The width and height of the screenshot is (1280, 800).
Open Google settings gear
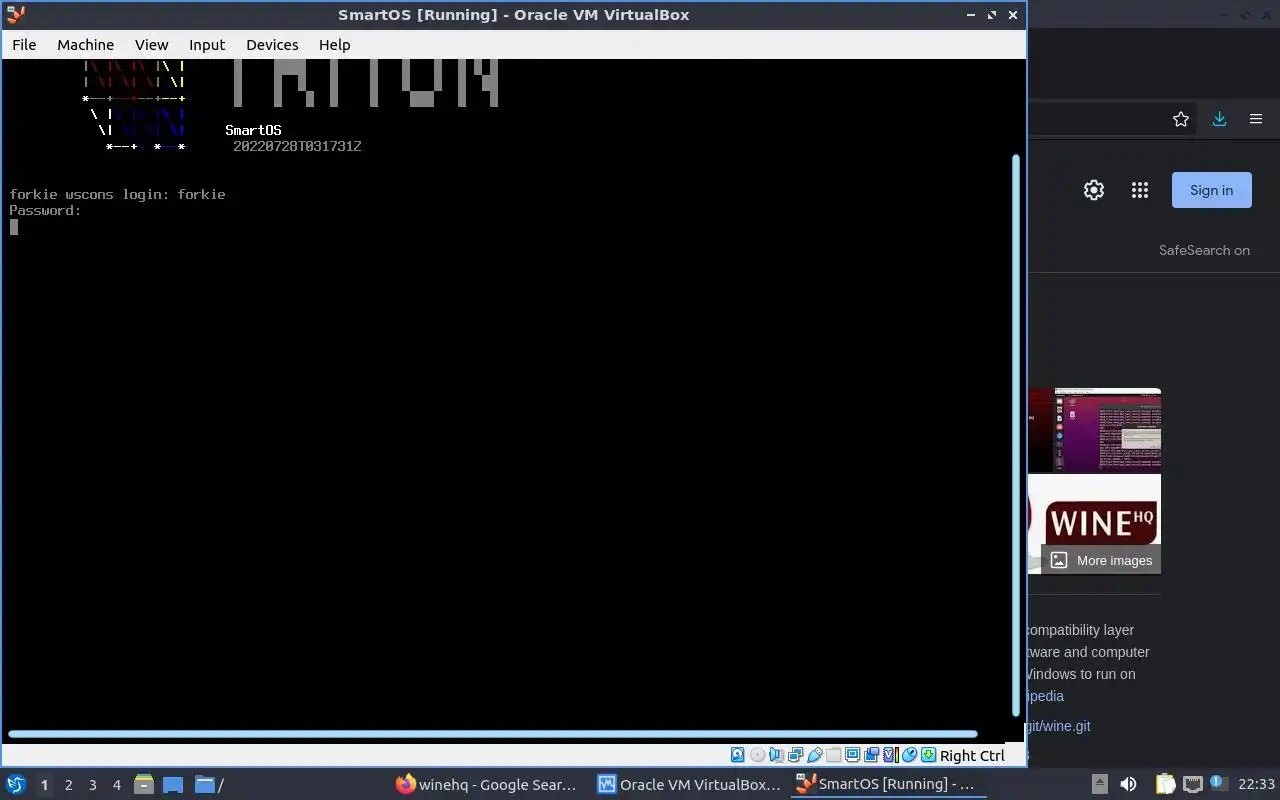point(1094,190)
